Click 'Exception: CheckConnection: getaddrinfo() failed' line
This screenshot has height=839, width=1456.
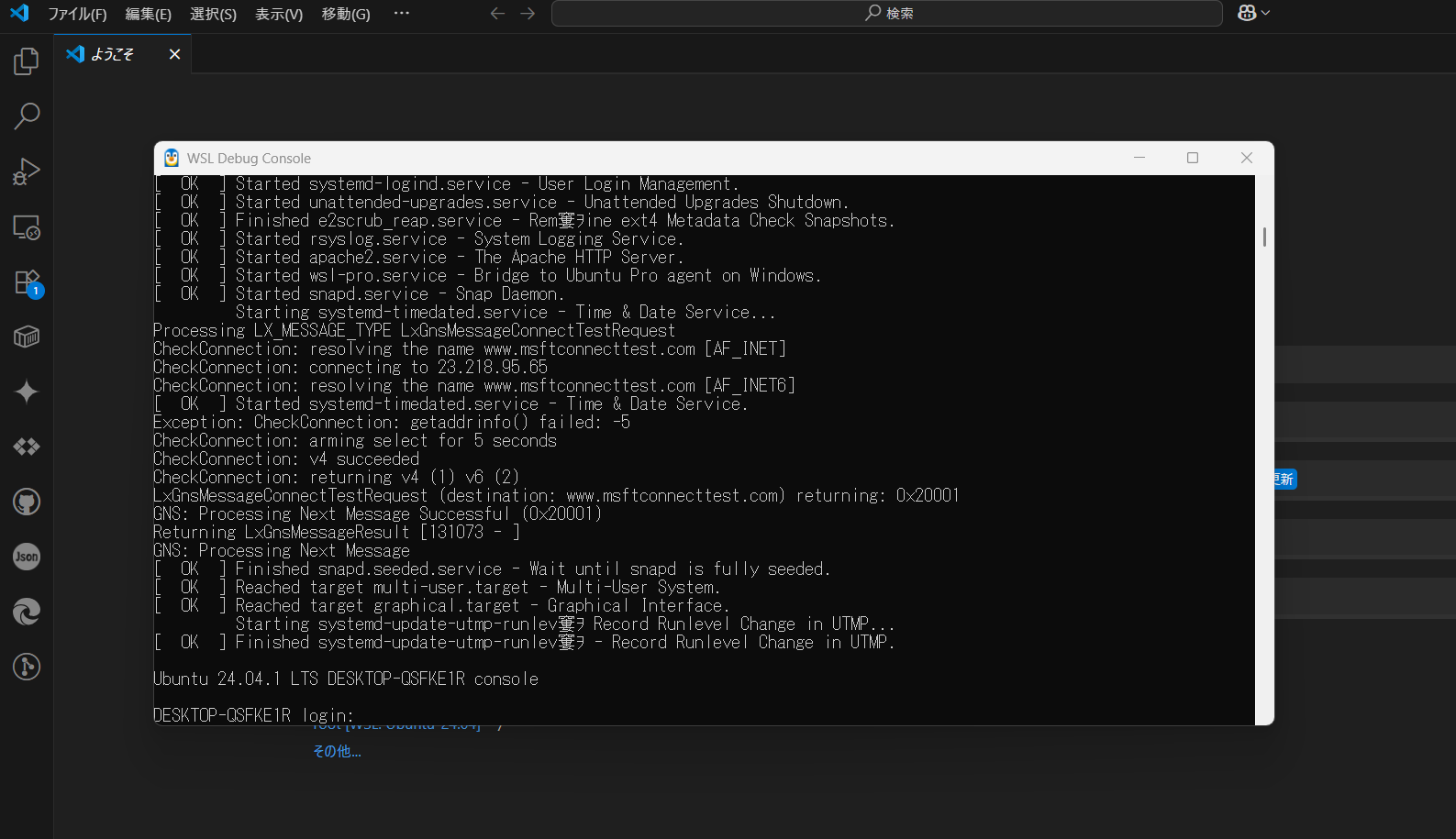(x=392, y=422)
